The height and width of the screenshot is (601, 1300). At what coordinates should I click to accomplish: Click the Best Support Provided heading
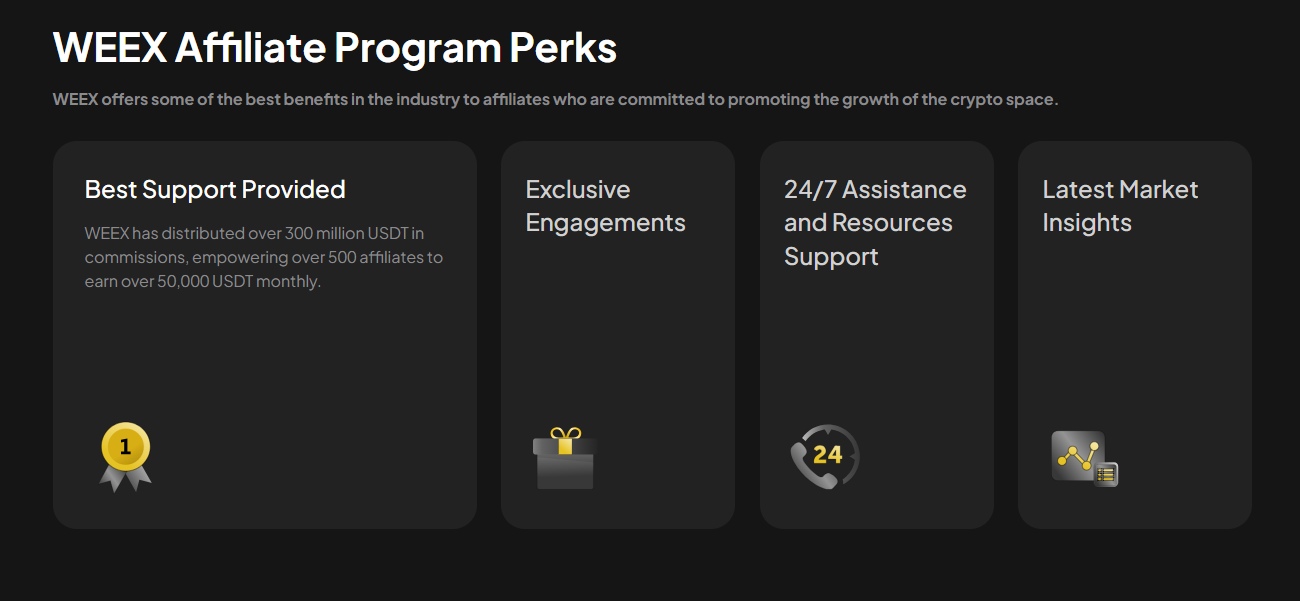tap(214, 189)
